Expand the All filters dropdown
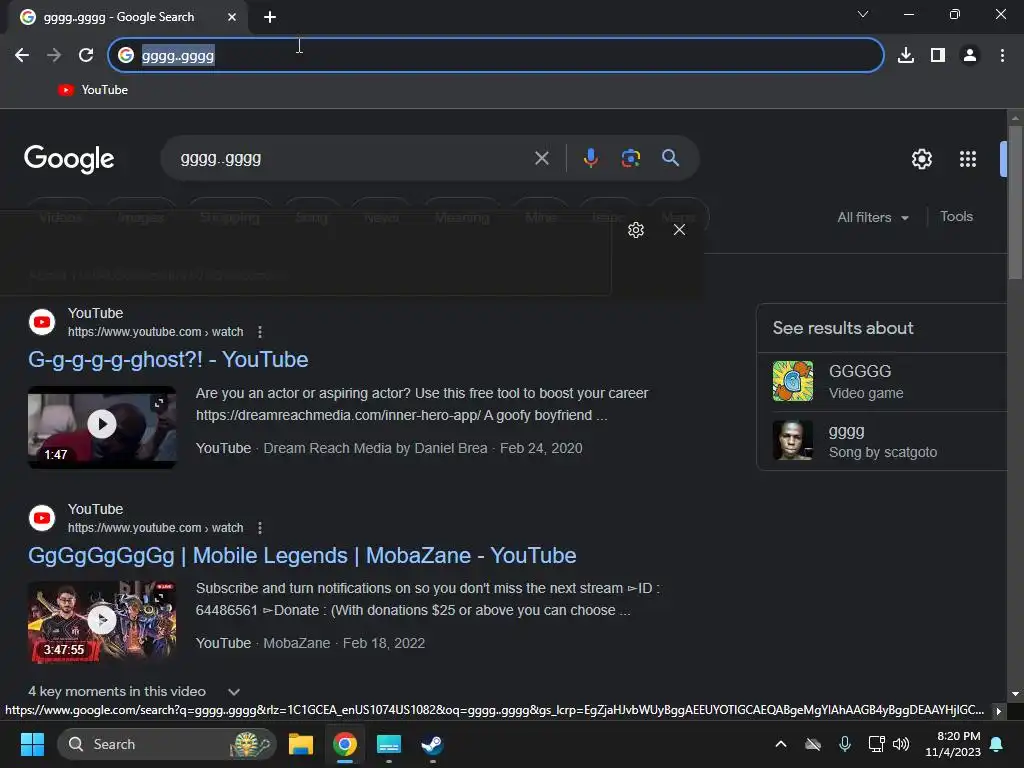The width and height of the screenshot is (1024, 768). click(872, 217)
